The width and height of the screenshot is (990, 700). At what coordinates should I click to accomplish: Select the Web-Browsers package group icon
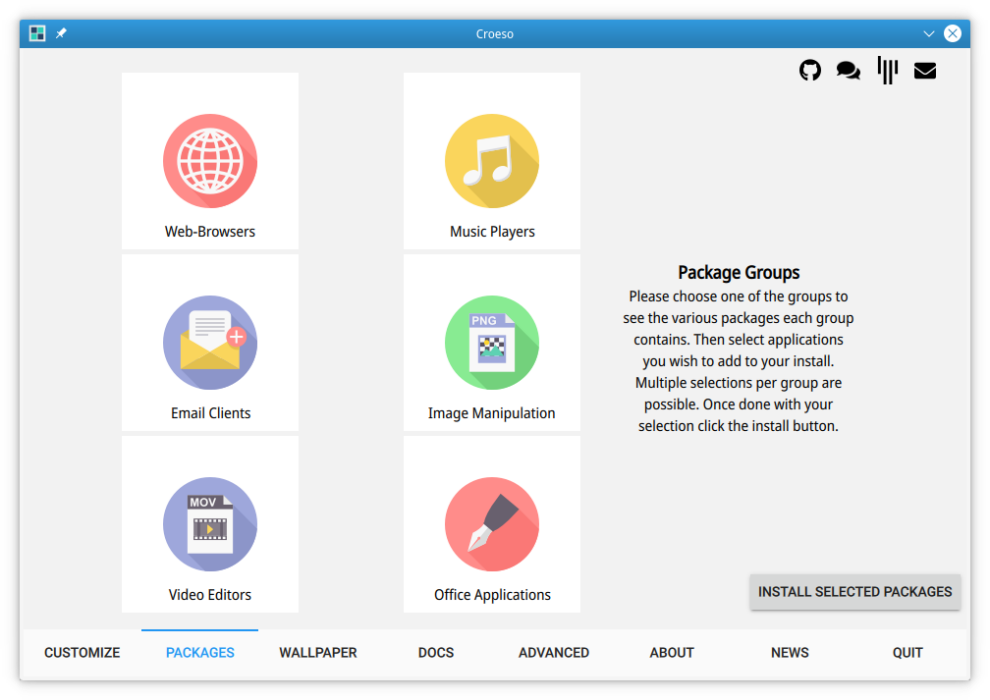pyautogui.click(x=209, y=160)
